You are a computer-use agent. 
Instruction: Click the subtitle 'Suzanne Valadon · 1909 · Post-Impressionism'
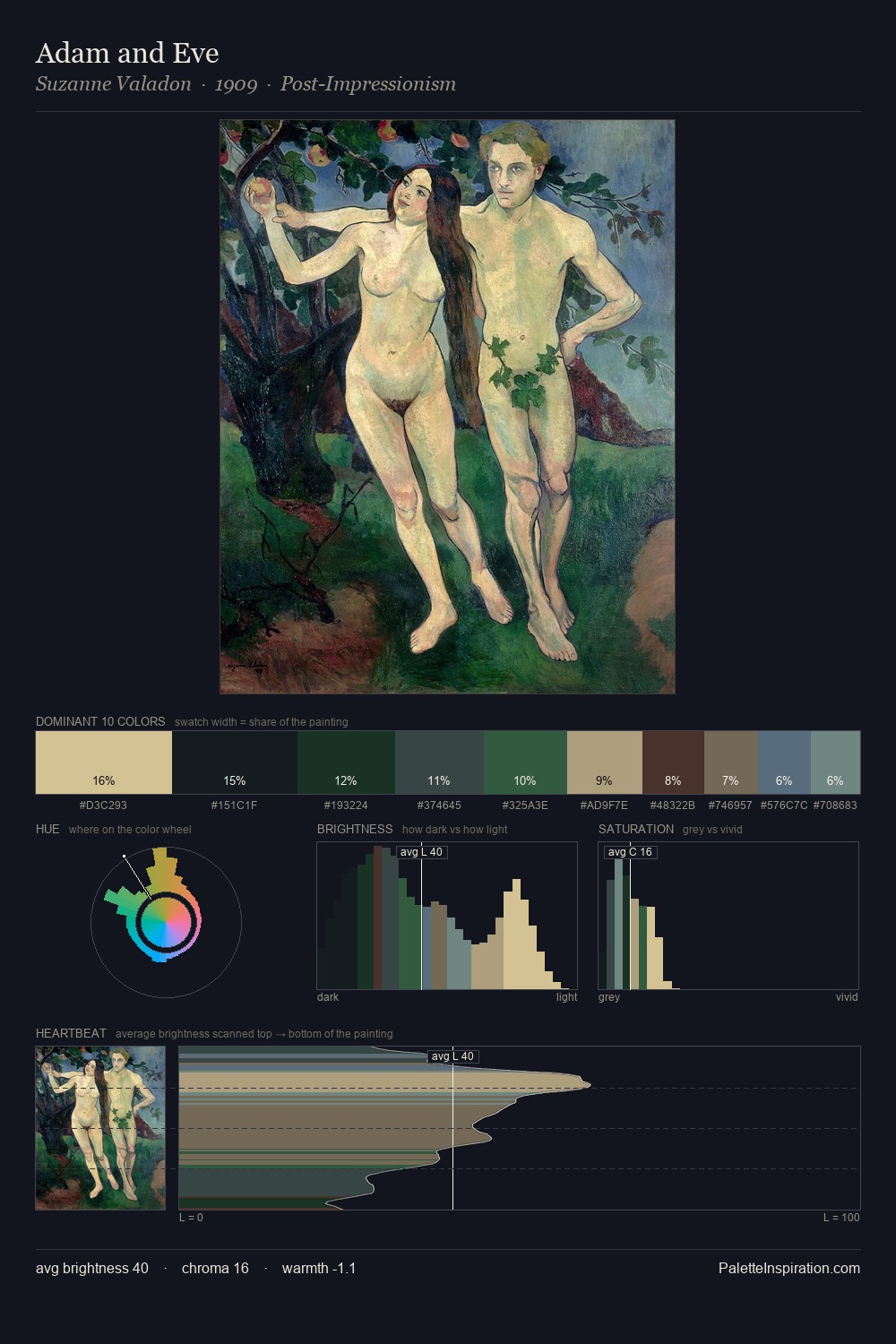point(246,84)
